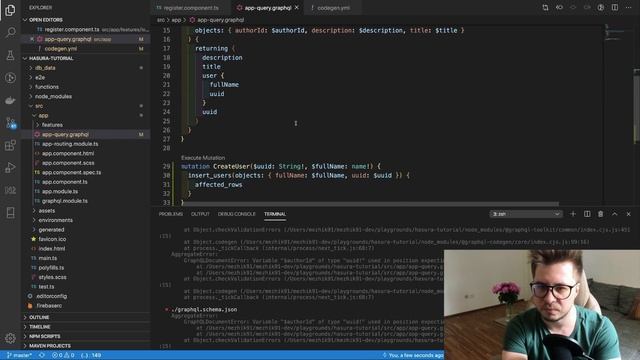Open app.component.scss file
Viewport: 640px width, 360px height.
coord(68,163)
